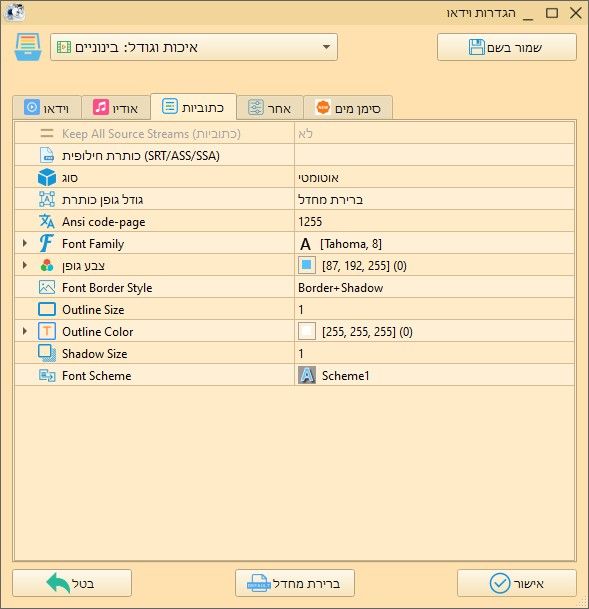The width and height of the screenshot is (589, 609).
Task: Open the איכות וגודל quality dropdown
Action: 194,47
